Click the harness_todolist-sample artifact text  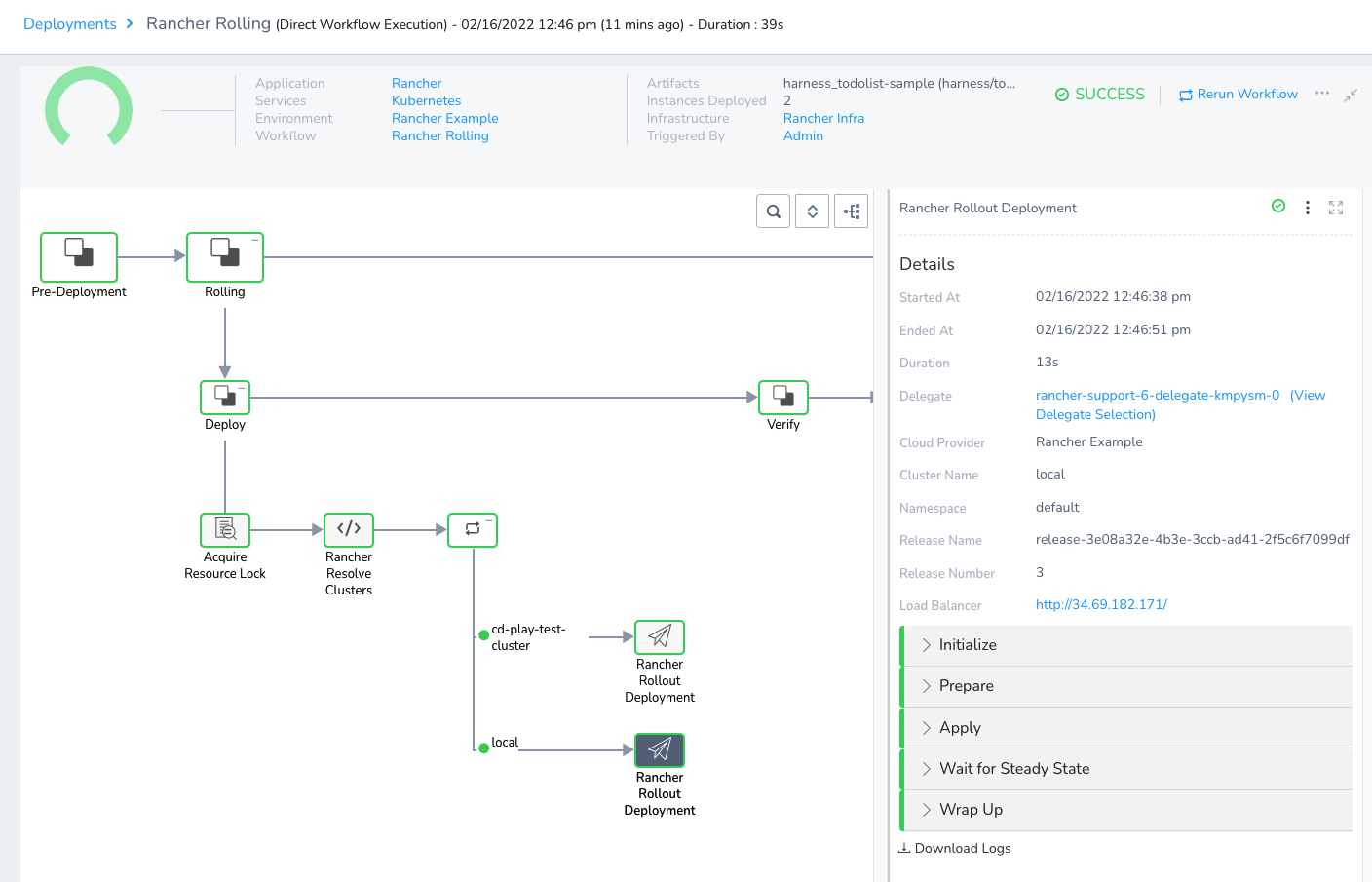coord(899,83)
